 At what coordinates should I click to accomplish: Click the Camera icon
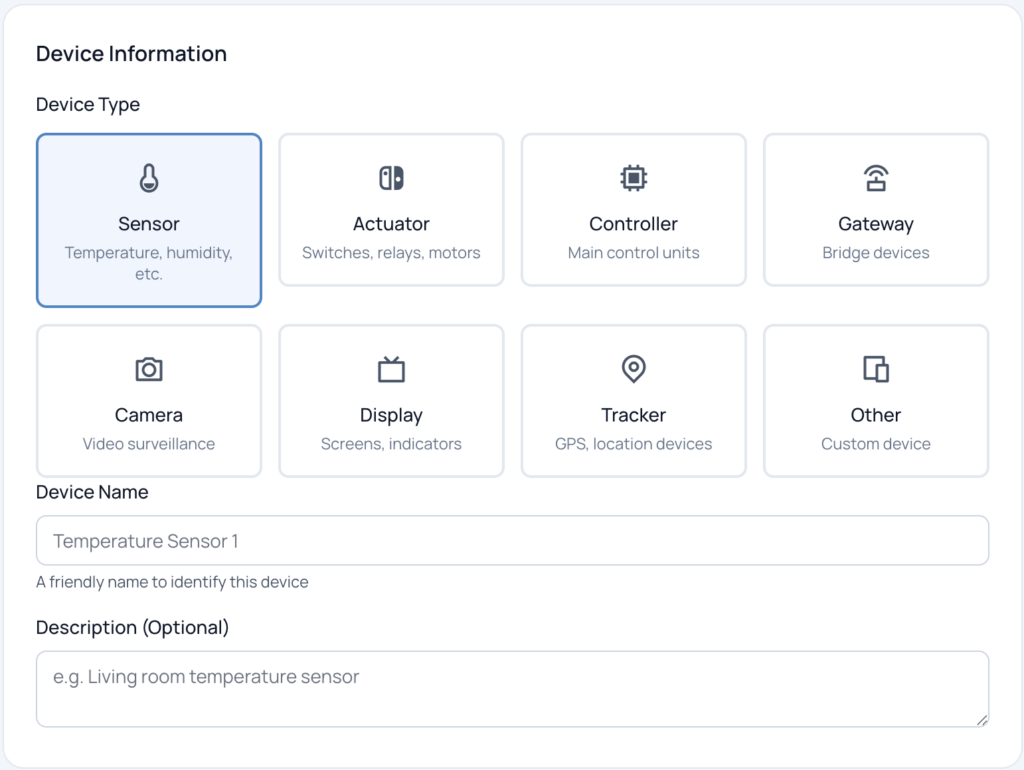pyautogui.click(x=149, y=370)
